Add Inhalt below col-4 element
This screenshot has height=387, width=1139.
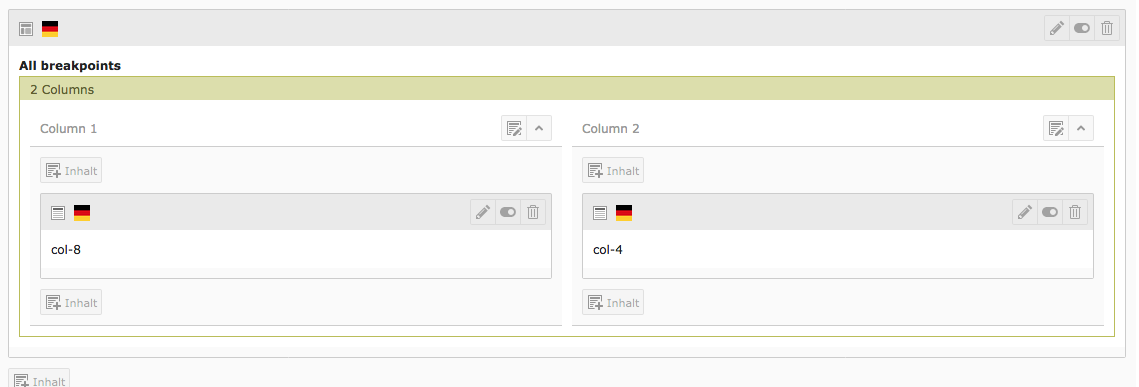pyautogui.click(x=613, y=302)
